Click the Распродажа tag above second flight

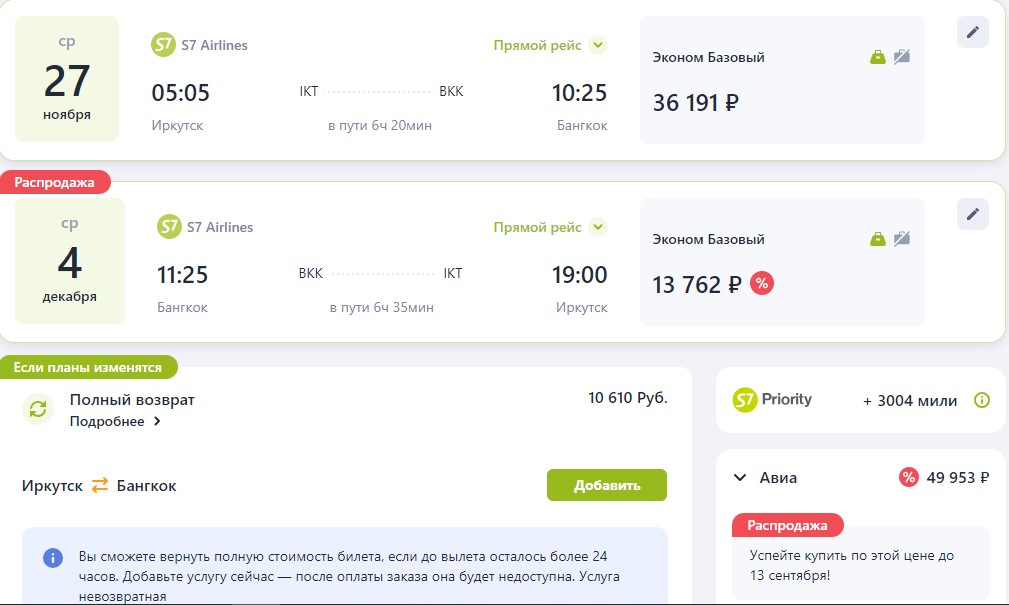(55, 182)
